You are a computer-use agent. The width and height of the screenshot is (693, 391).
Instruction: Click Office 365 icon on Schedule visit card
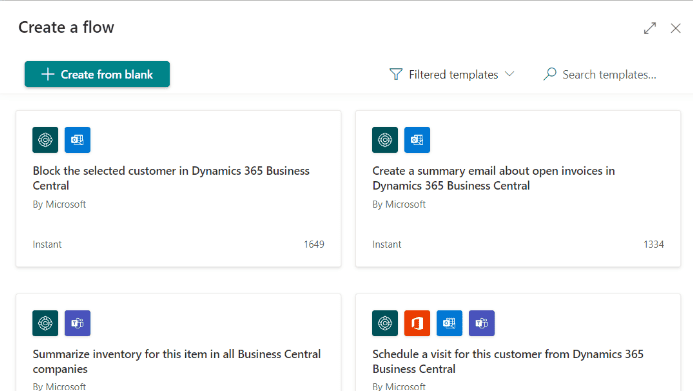417,323
